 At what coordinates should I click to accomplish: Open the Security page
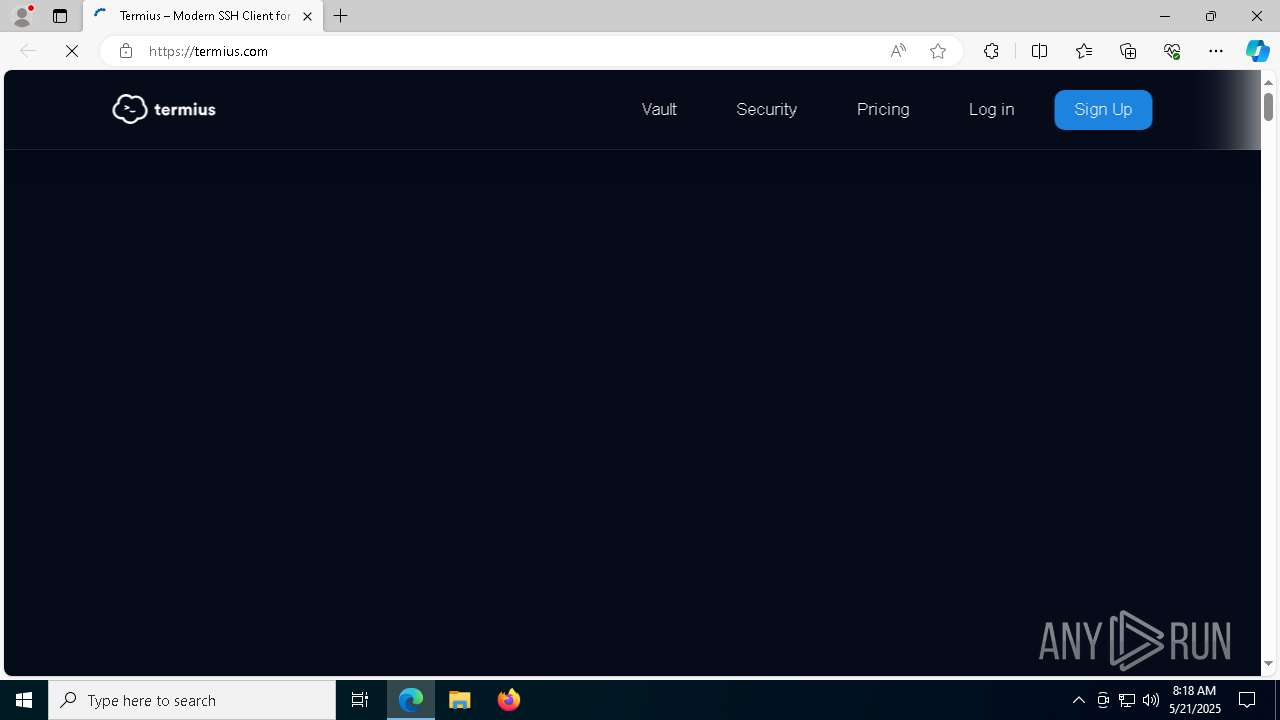[766, 109]
